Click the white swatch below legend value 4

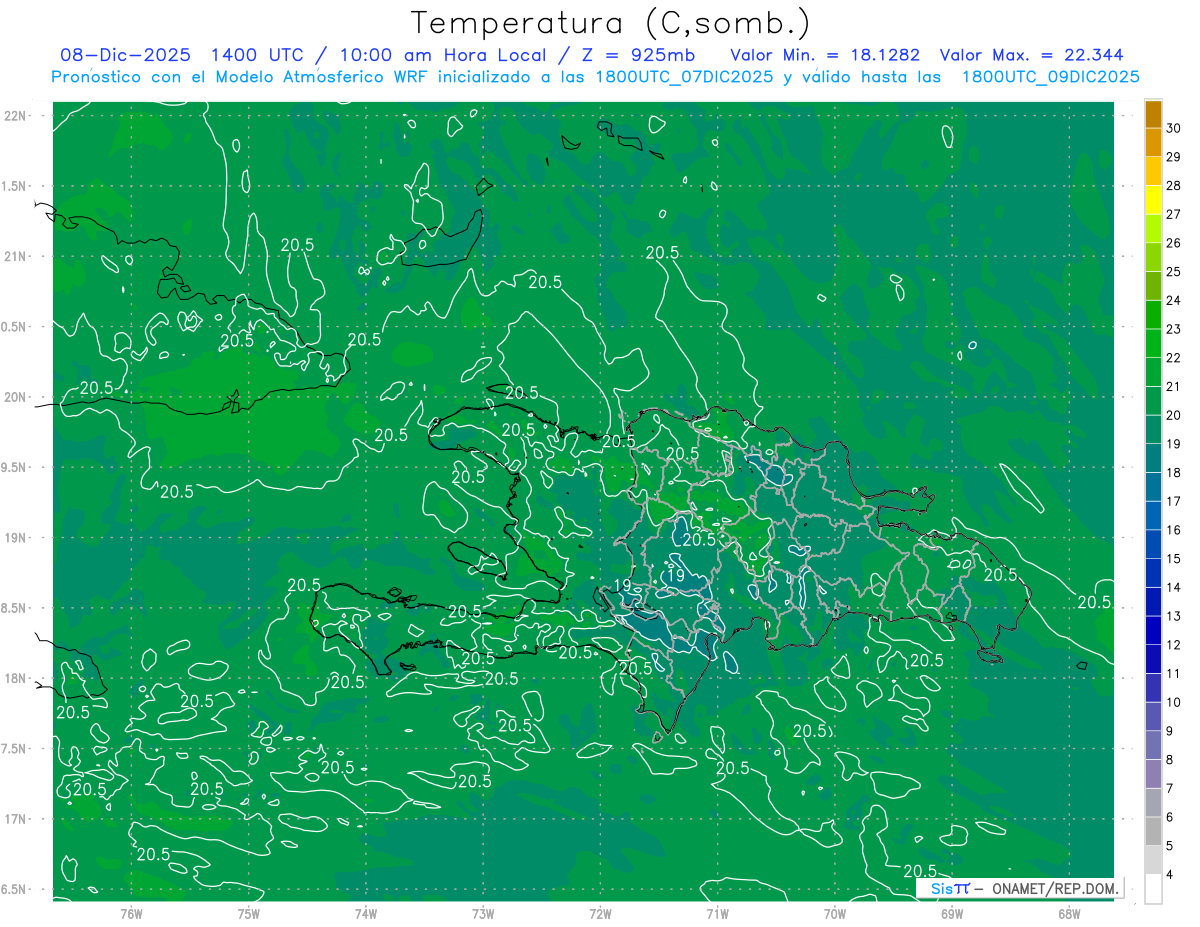pos(1153,889)
